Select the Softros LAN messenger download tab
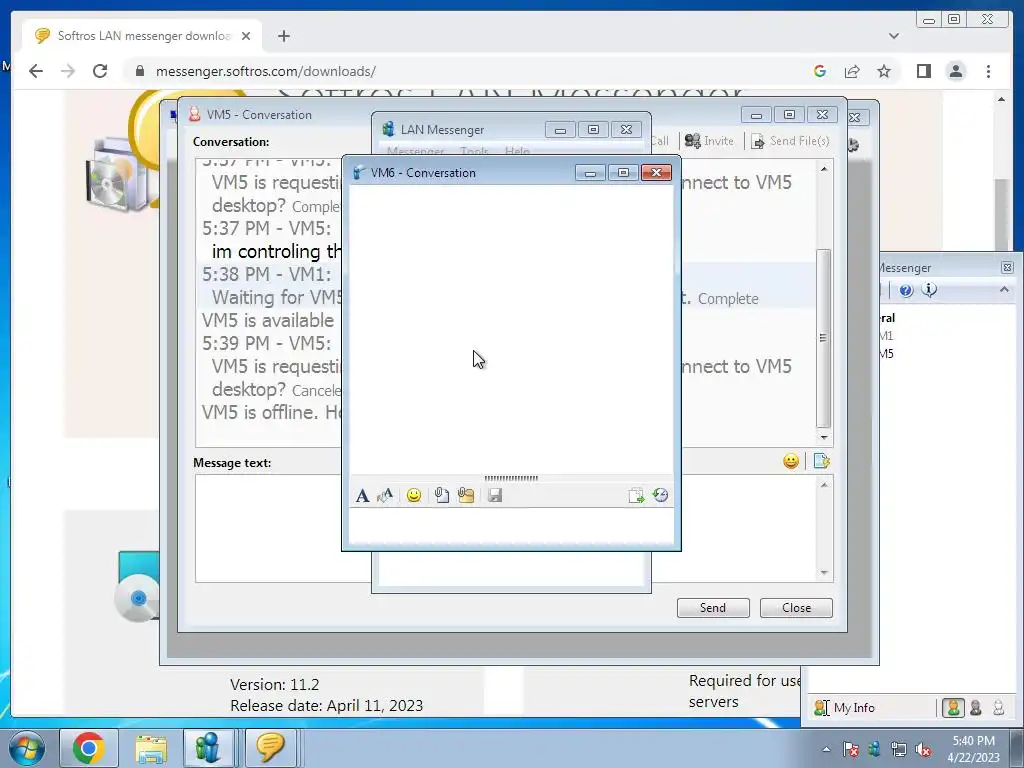Viewport: 1024px width, 768px height. 142,36
